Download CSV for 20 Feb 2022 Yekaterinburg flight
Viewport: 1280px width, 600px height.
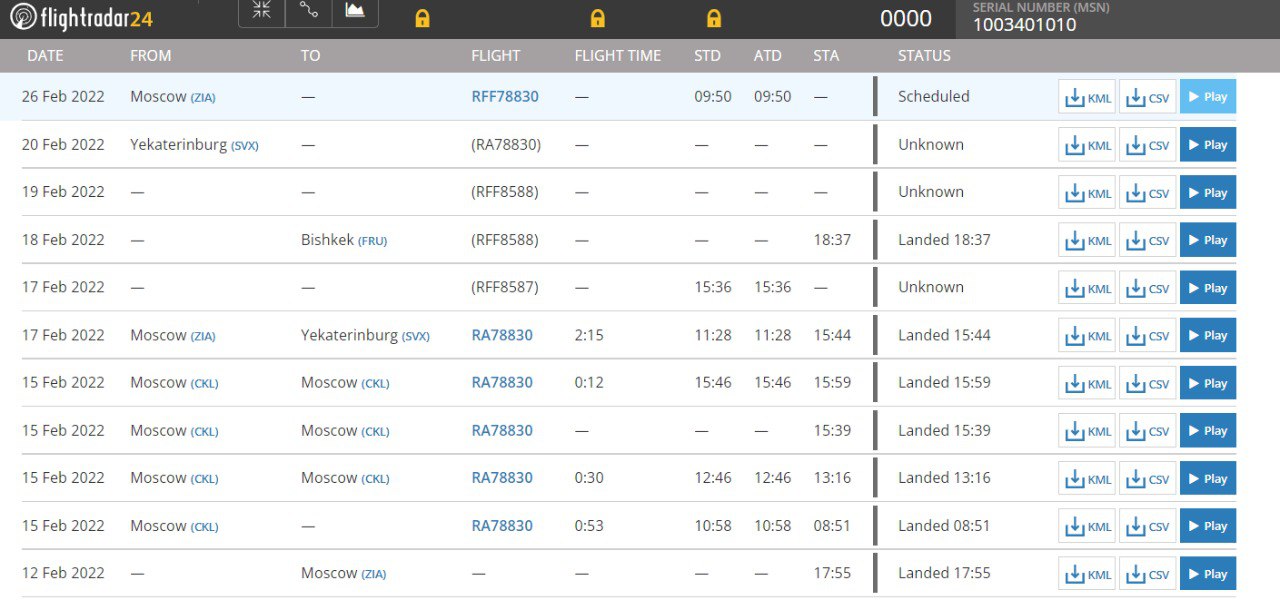click(1147, 145)
